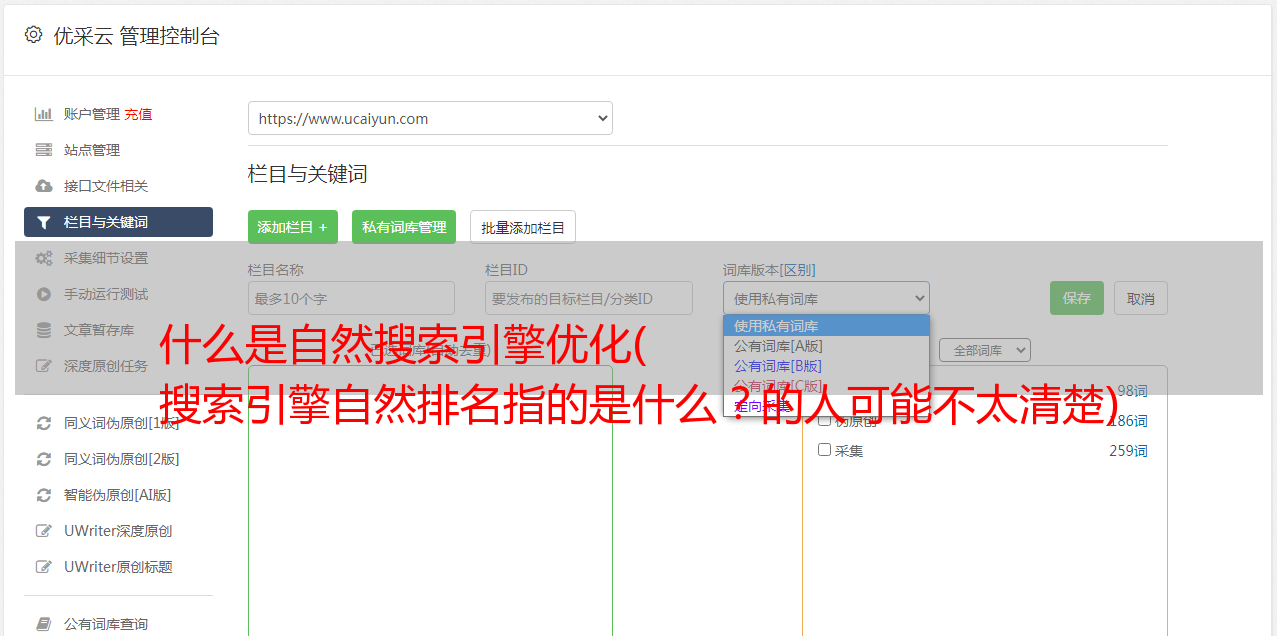This screenshot has width=1277, height=636.
Task: Open the site URL dropdown https://www.ucaiyun.com
Action: tap(430, 118)
